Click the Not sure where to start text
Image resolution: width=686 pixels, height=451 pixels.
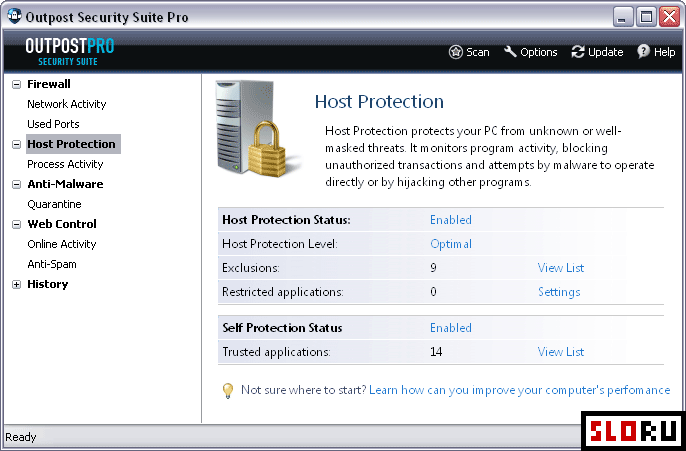pos(303,390)
